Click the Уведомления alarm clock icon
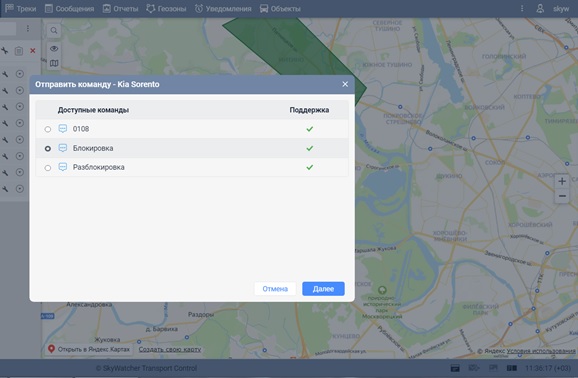 click(x=199, y=8)
